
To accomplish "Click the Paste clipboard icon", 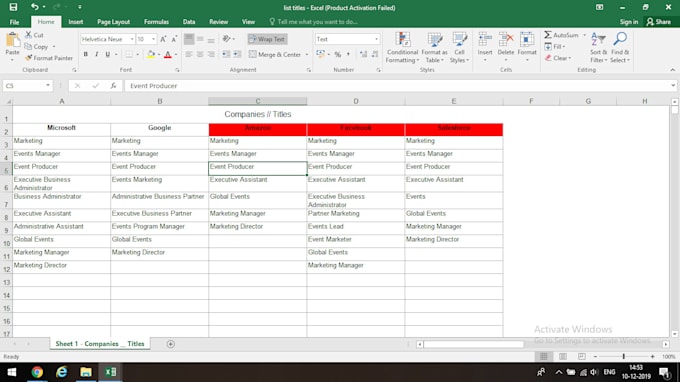I will (x=13, y=40).
